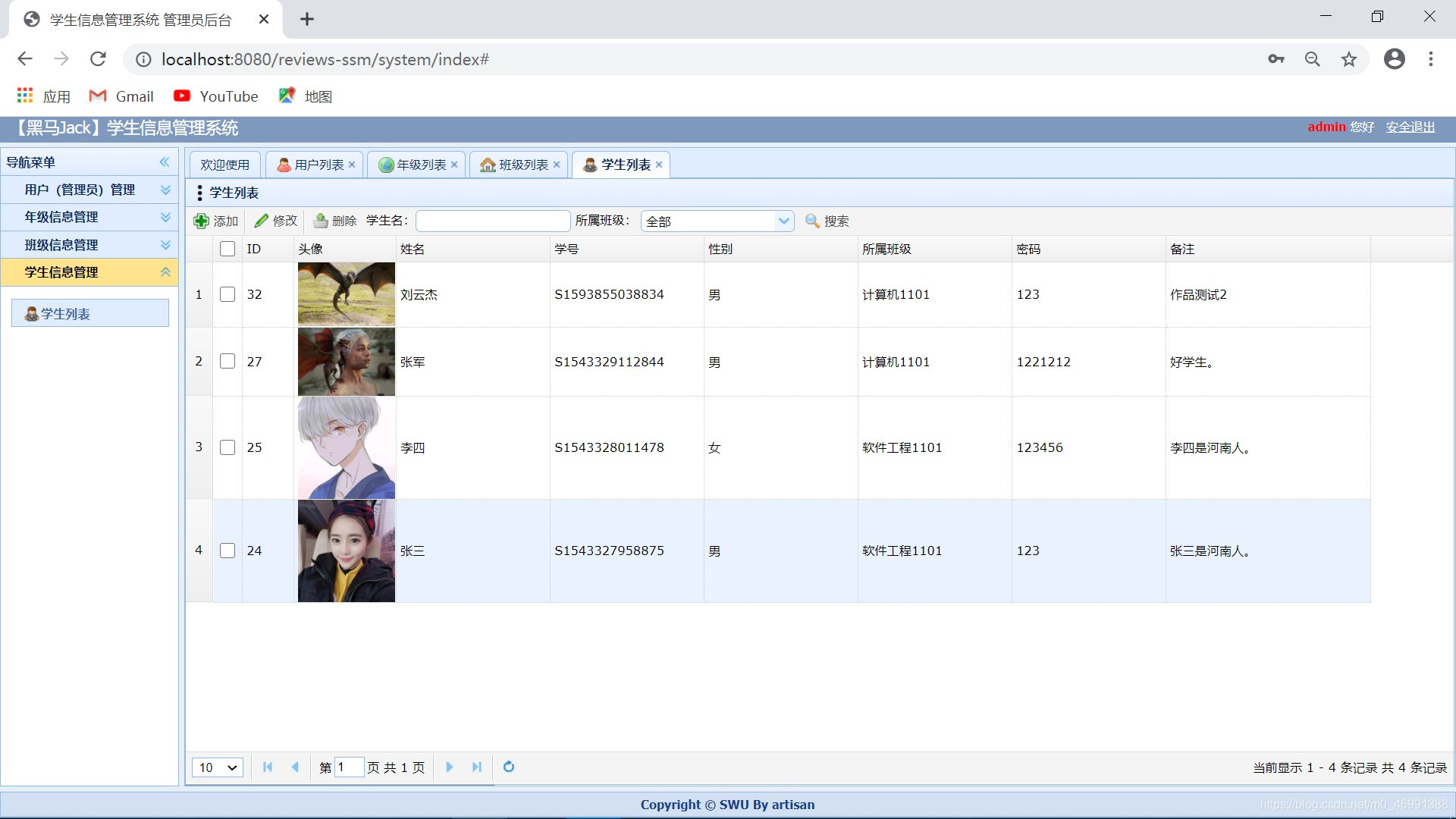This screenshot has width=1456, height=819.
Task: Click the remark 张三是河南人。
Action: [1210, 551]
